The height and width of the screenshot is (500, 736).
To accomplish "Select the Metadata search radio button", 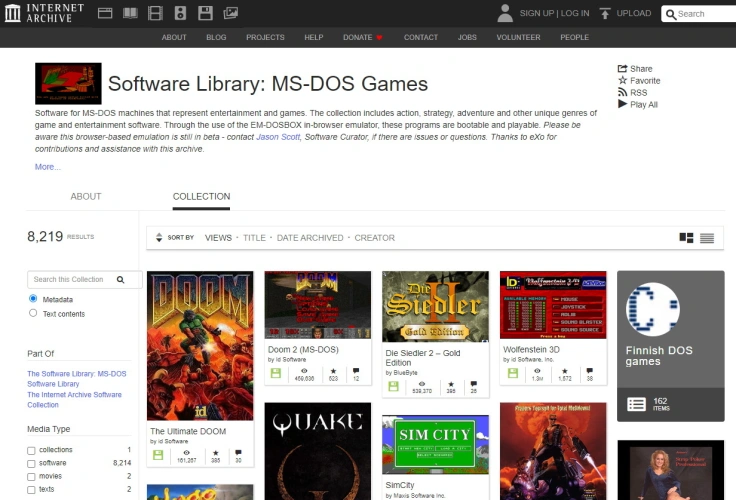I will pyautogui.click(x=33, y=298).
